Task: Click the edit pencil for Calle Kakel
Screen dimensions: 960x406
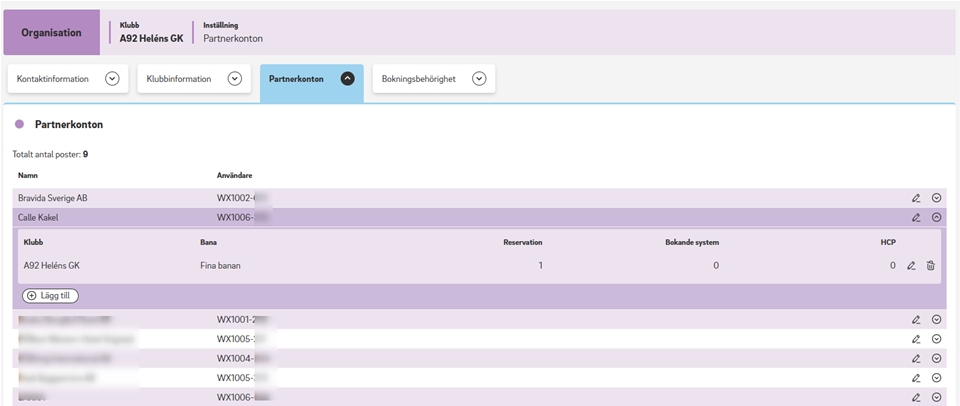Action: click(916, 217)
